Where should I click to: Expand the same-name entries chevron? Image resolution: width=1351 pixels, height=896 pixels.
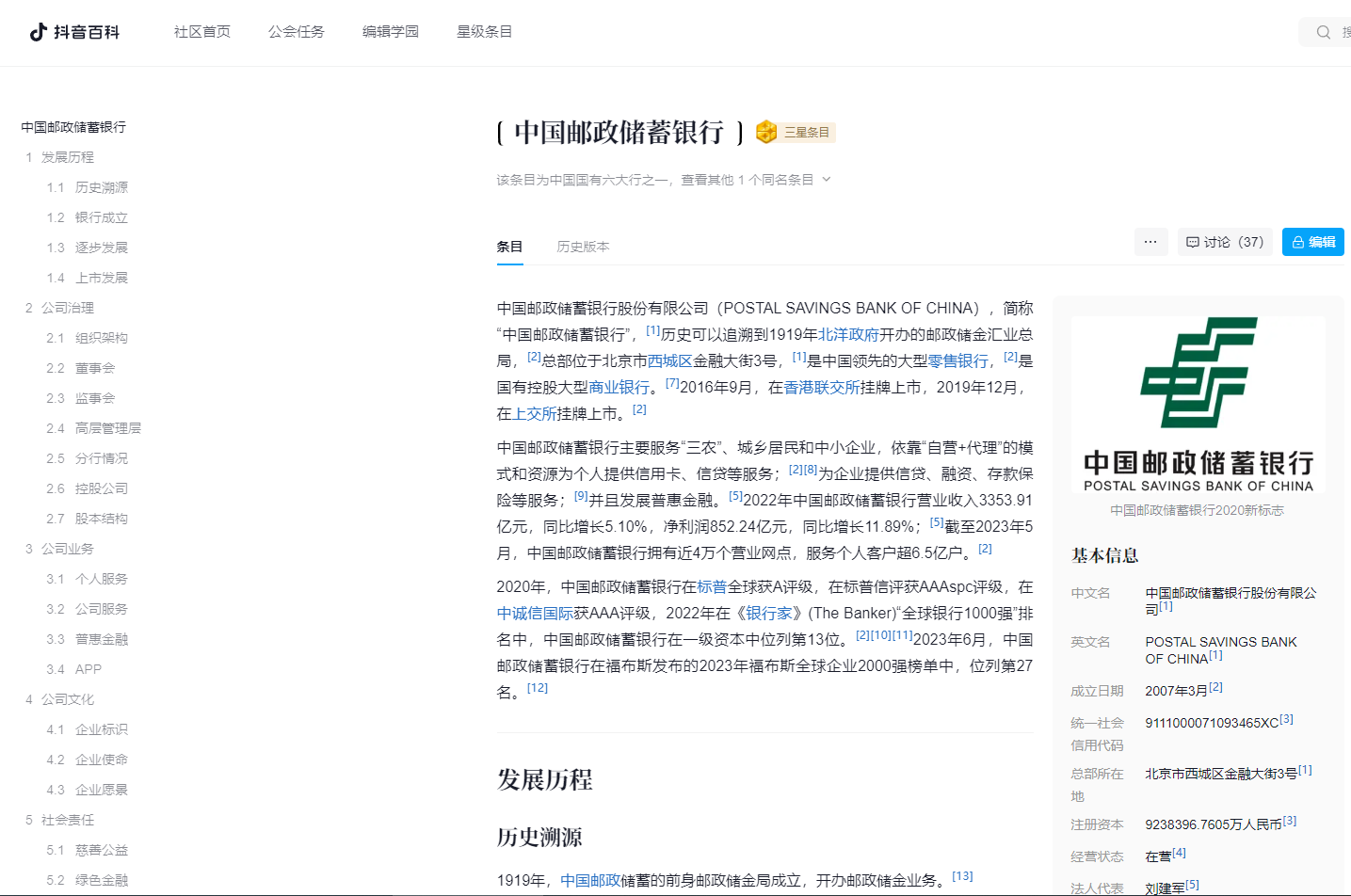pyautogui.click(x=827, y=179)
